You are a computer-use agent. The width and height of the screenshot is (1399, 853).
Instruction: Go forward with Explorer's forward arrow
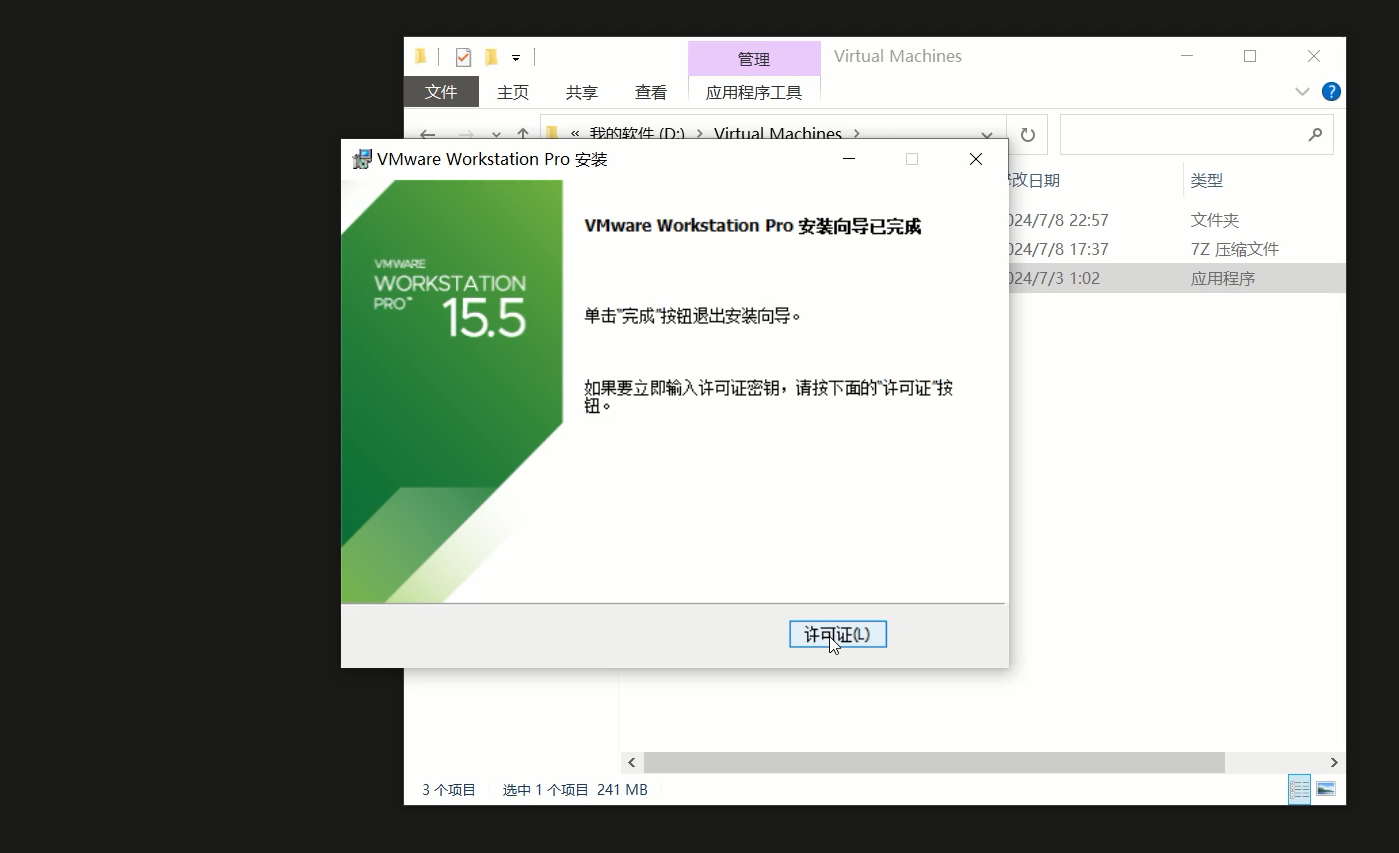[466, 134]
